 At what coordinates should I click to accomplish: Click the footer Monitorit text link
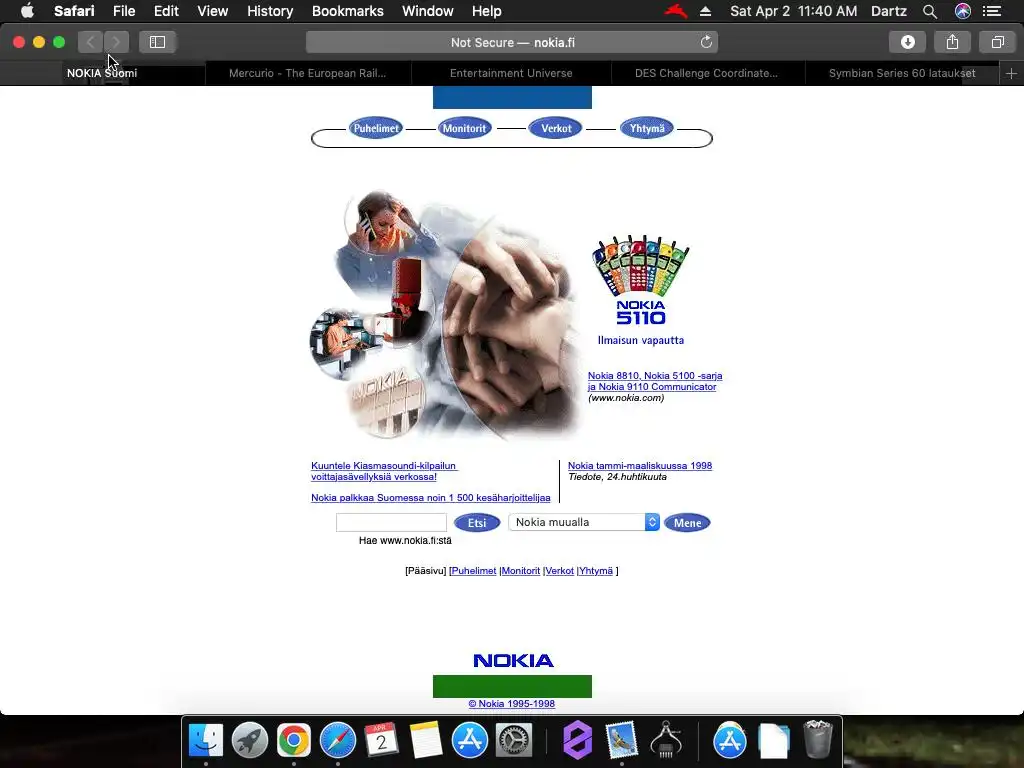[x=520, y=571]
